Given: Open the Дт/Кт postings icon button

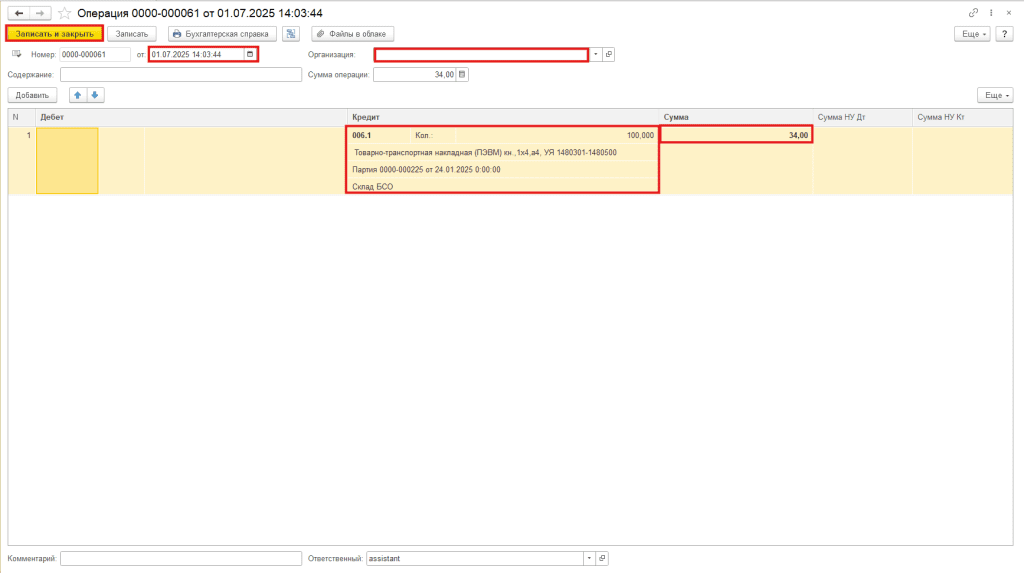Looking at the screenshot, I should [x=291, y=34].
